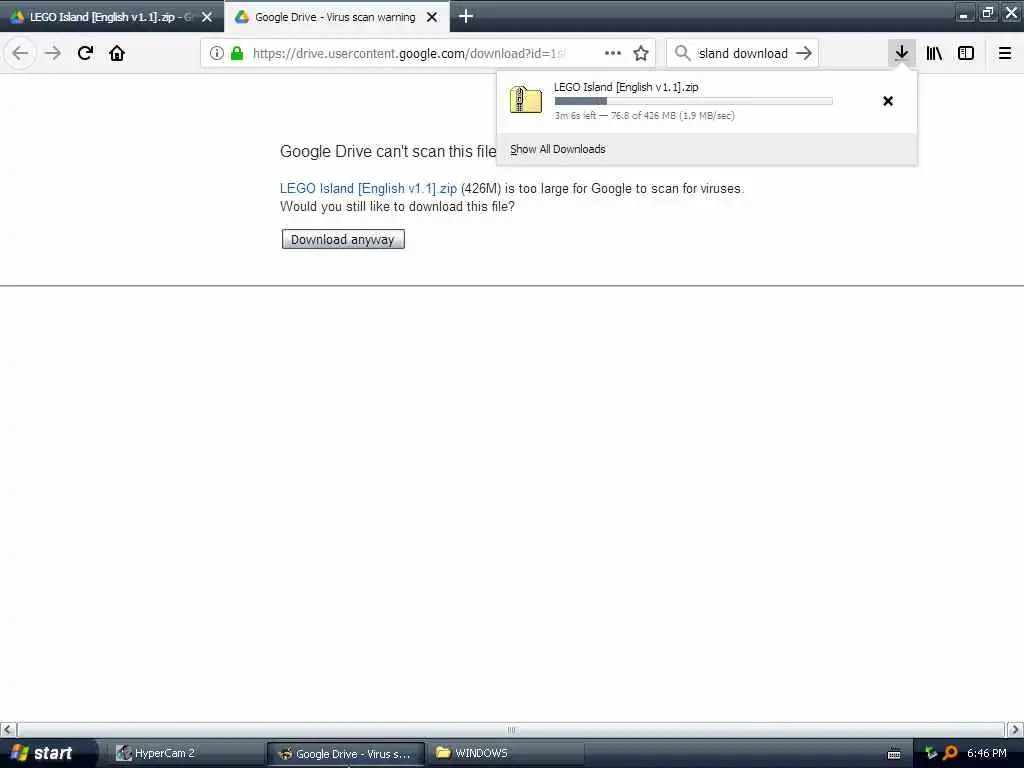Click 'Would you still like to download' text
The height and width of the screenshot is (768, 1024).
coord(397,206)
